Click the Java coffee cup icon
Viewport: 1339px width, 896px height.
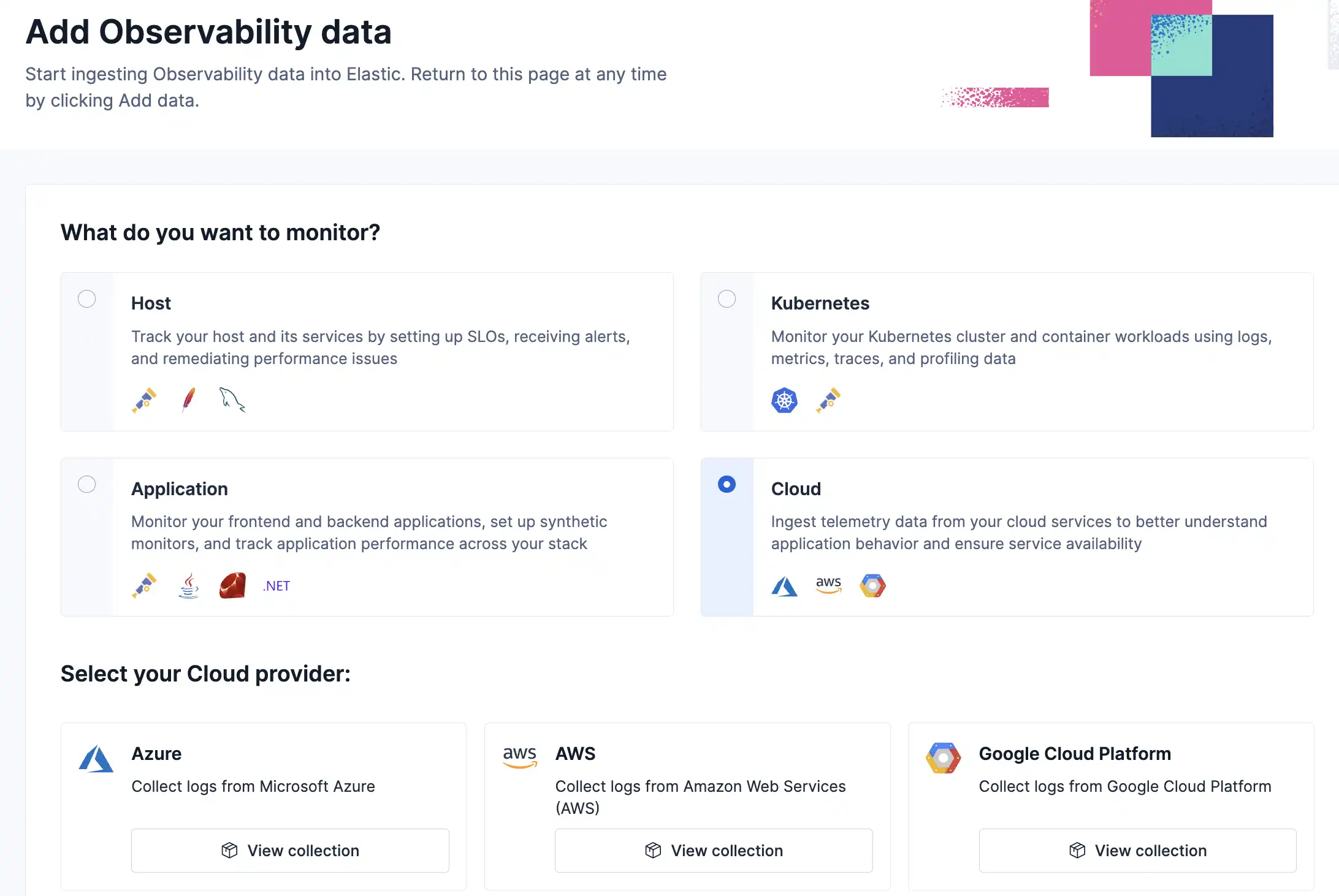point(189,586)
